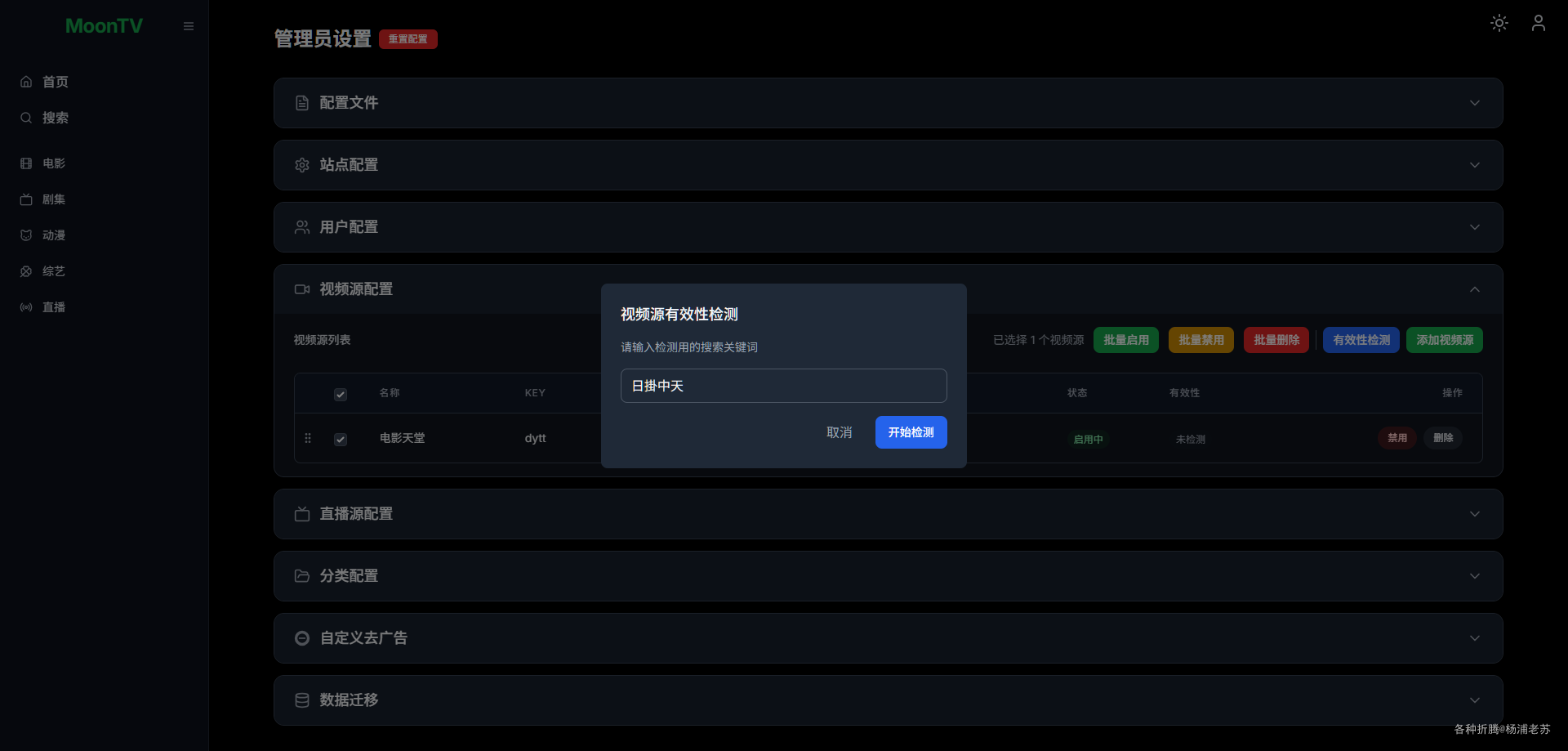Open the user account icon top right
The width and height of the screenshot is (1568, 751).
coord(1538,23)
